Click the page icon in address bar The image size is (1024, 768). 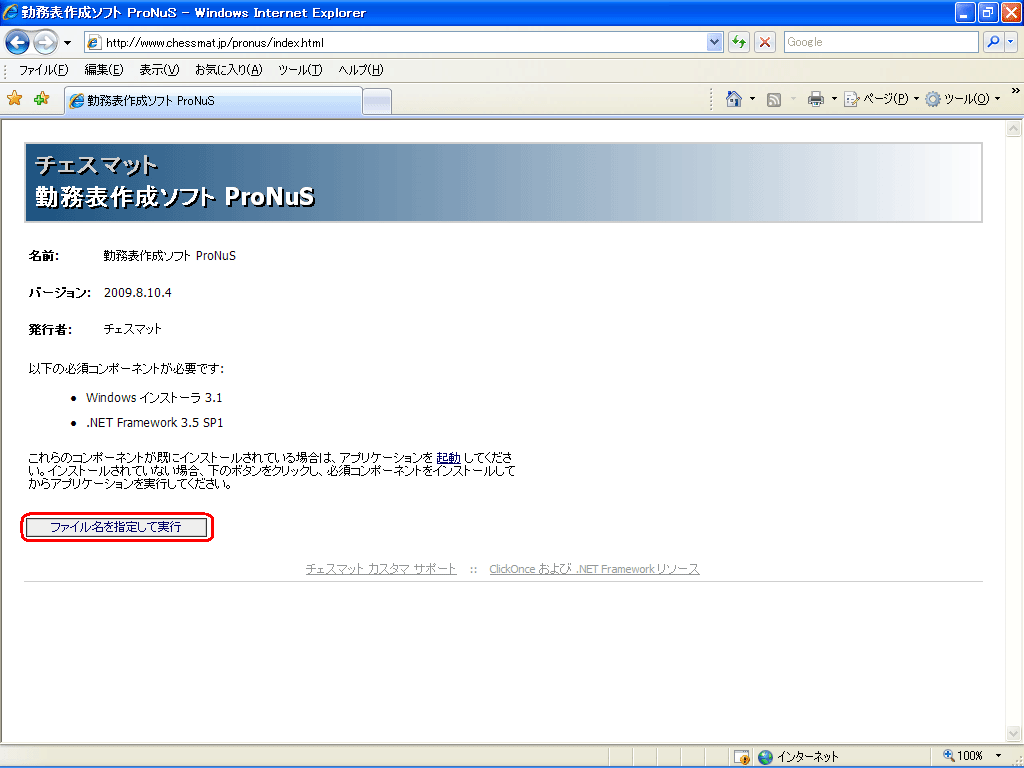coord(95,43)
